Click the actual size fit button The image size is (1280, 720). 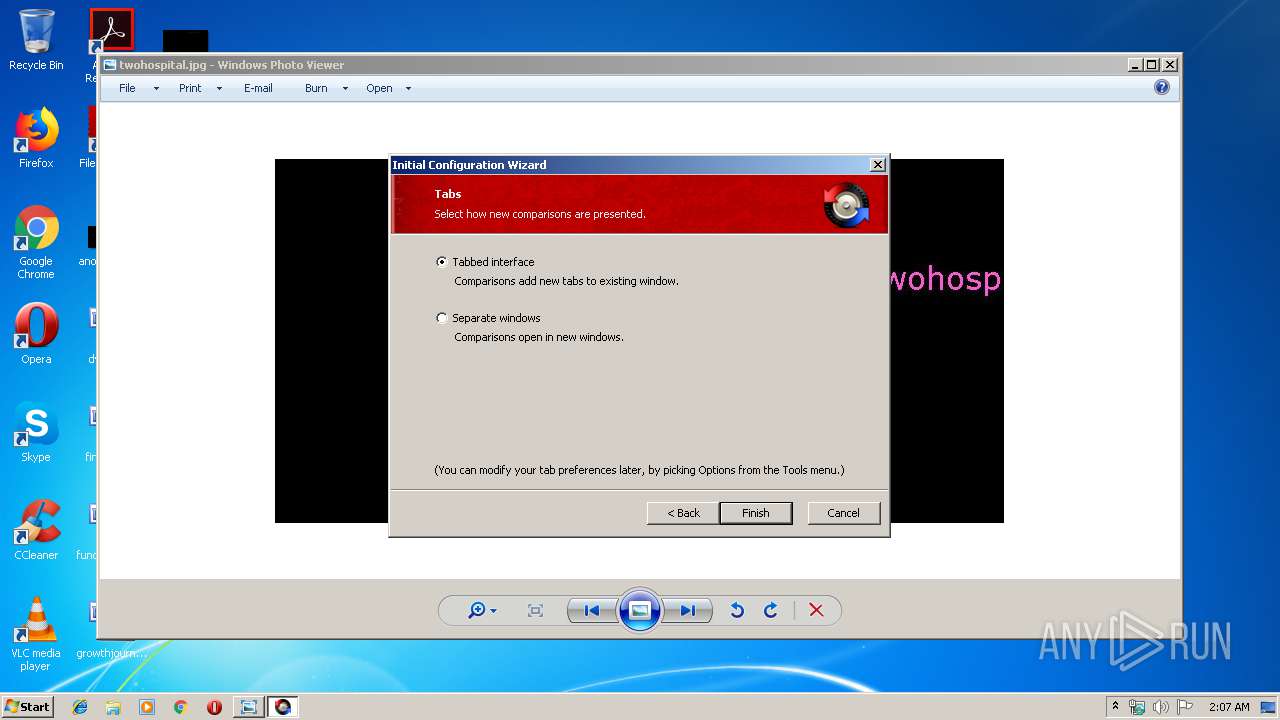coord(535,610)
